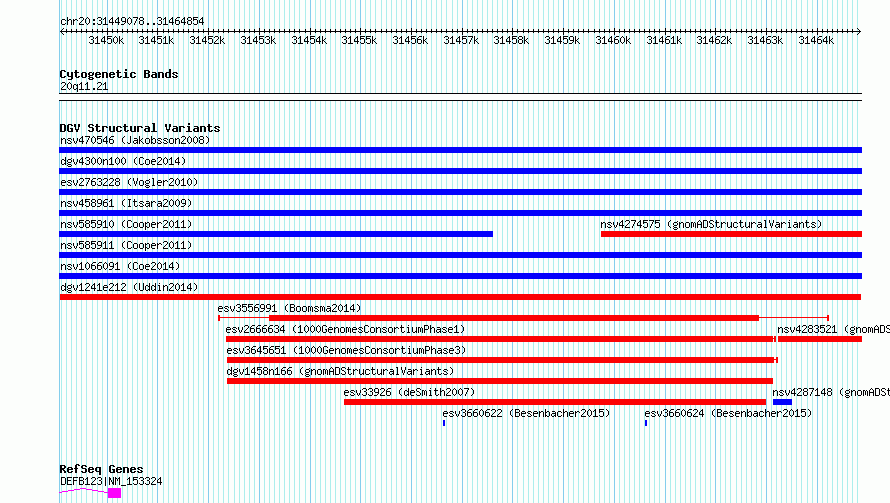Image resolution: width=890 pixels, height=503 pixels.
Task: Open nsv1066091 (Coe2014) variant label
Action: click(x=120, y=266)
